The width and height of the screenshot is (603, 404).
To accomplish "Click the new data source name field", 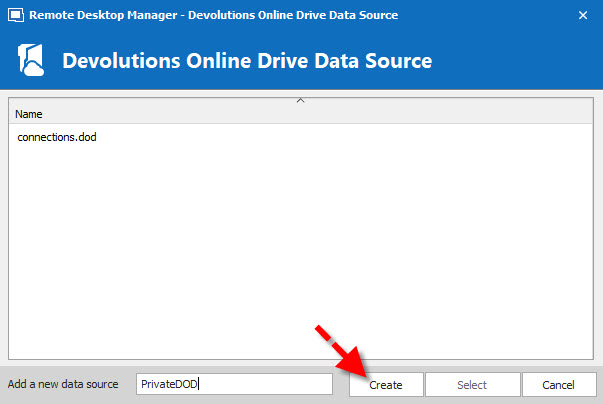I will click(234, 384).
